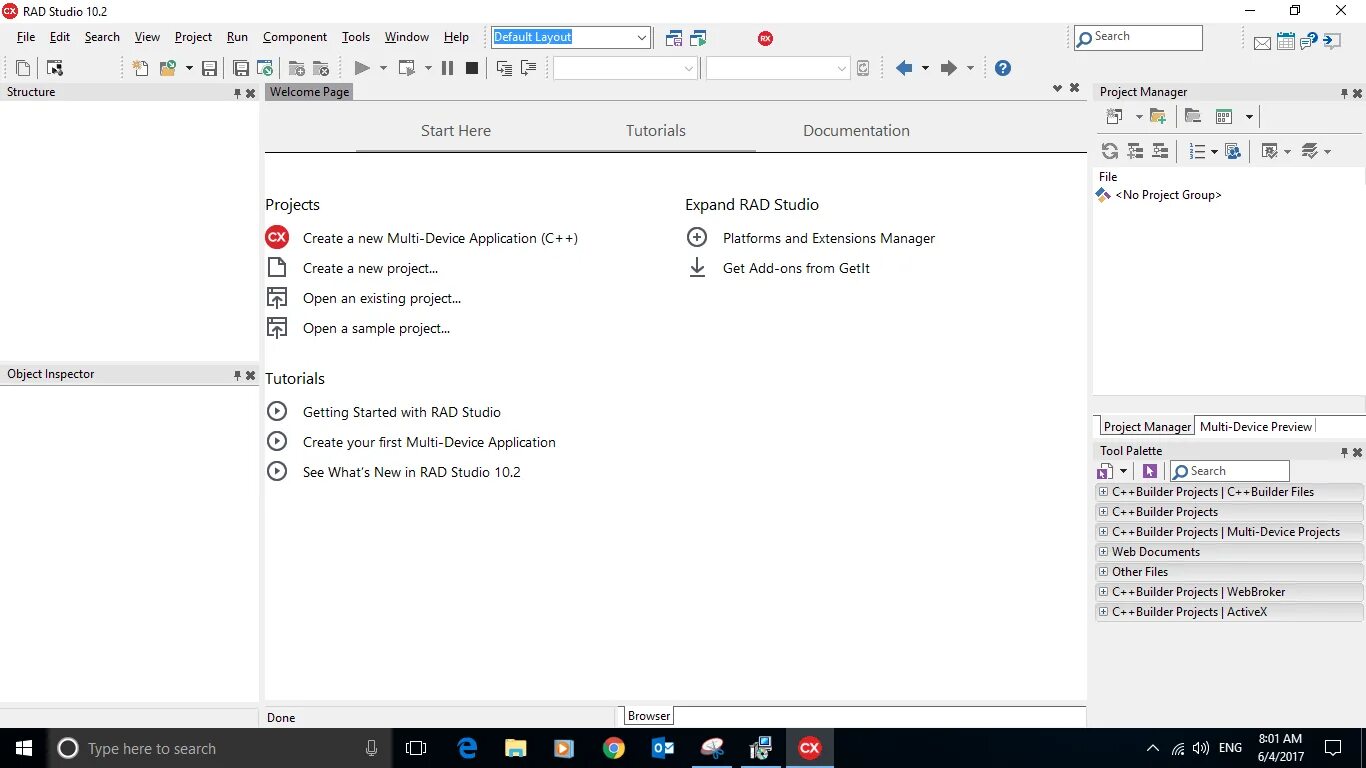This screenshot has height=768, width=1366.
Task: Click the IDE Search box at top right
Action: [1138, 38]
